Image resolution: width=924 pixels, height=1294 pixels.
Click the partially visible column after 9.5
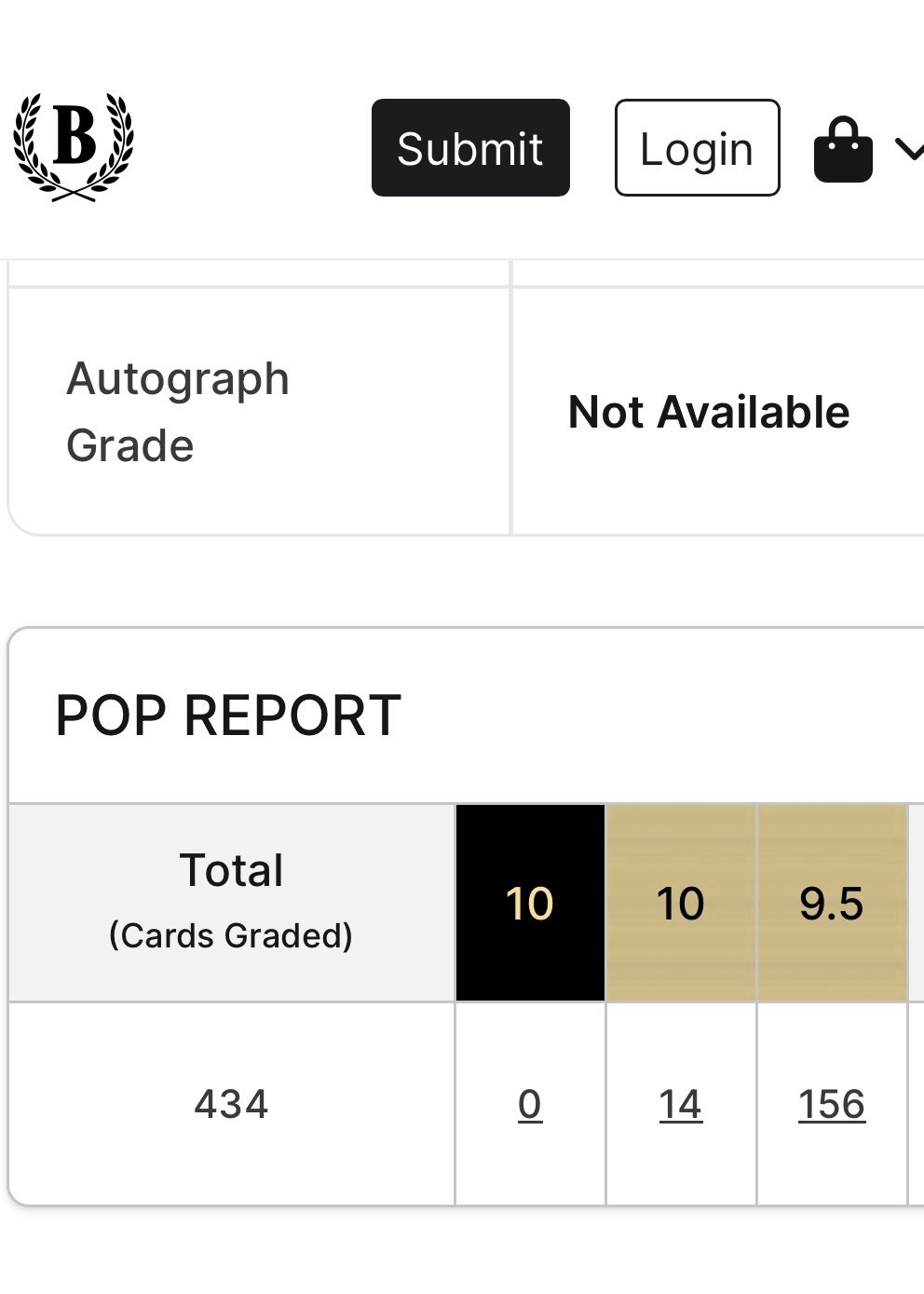click(917, 903)
